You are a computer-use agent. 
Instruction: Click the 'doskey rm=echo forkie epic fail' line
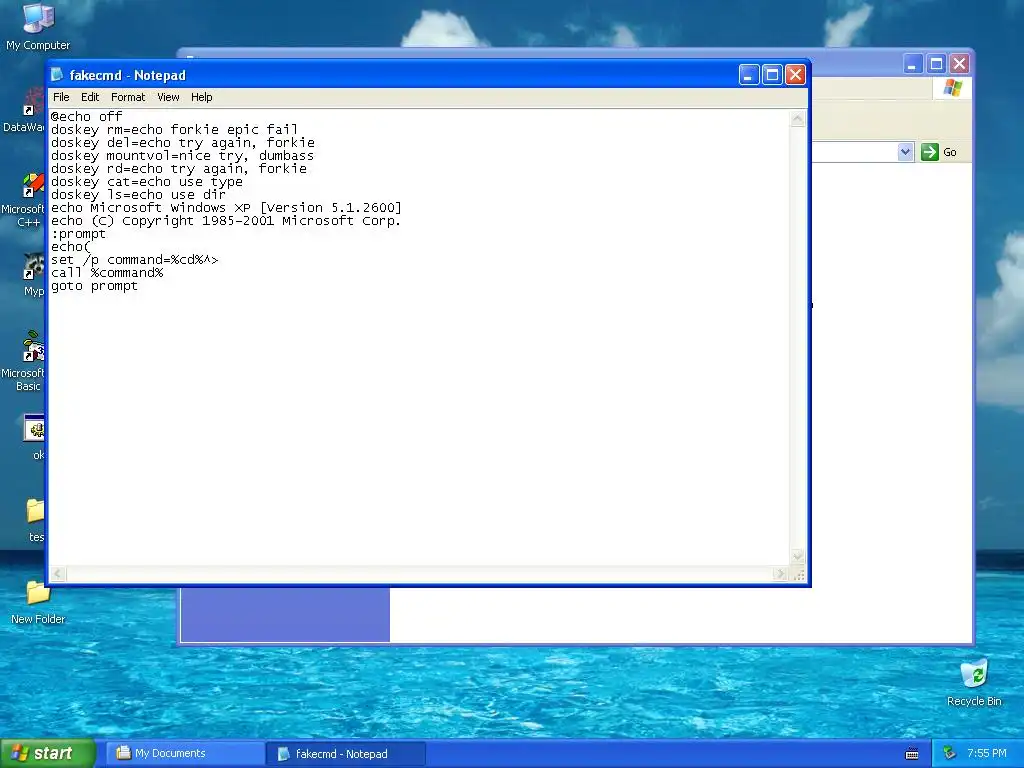(x=174, y=129)
